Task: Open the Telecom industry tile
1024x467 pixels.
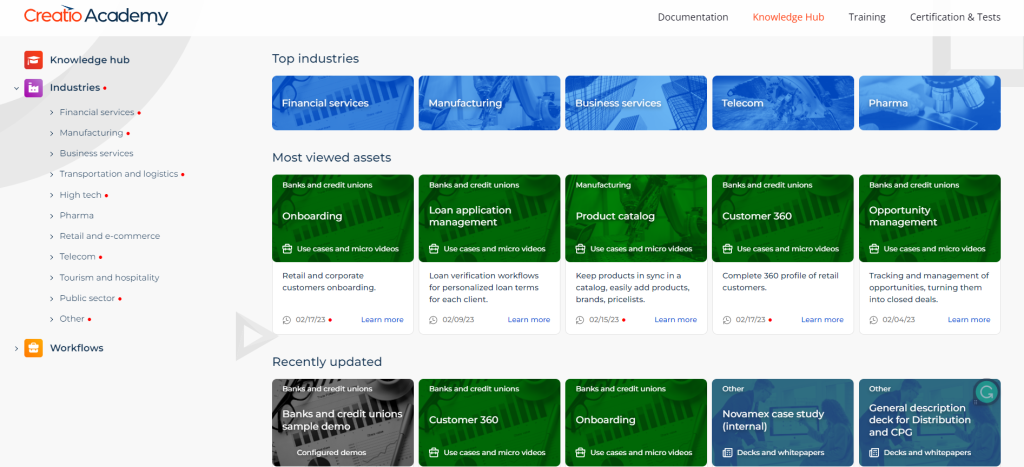Action: [x=783, y=103]
